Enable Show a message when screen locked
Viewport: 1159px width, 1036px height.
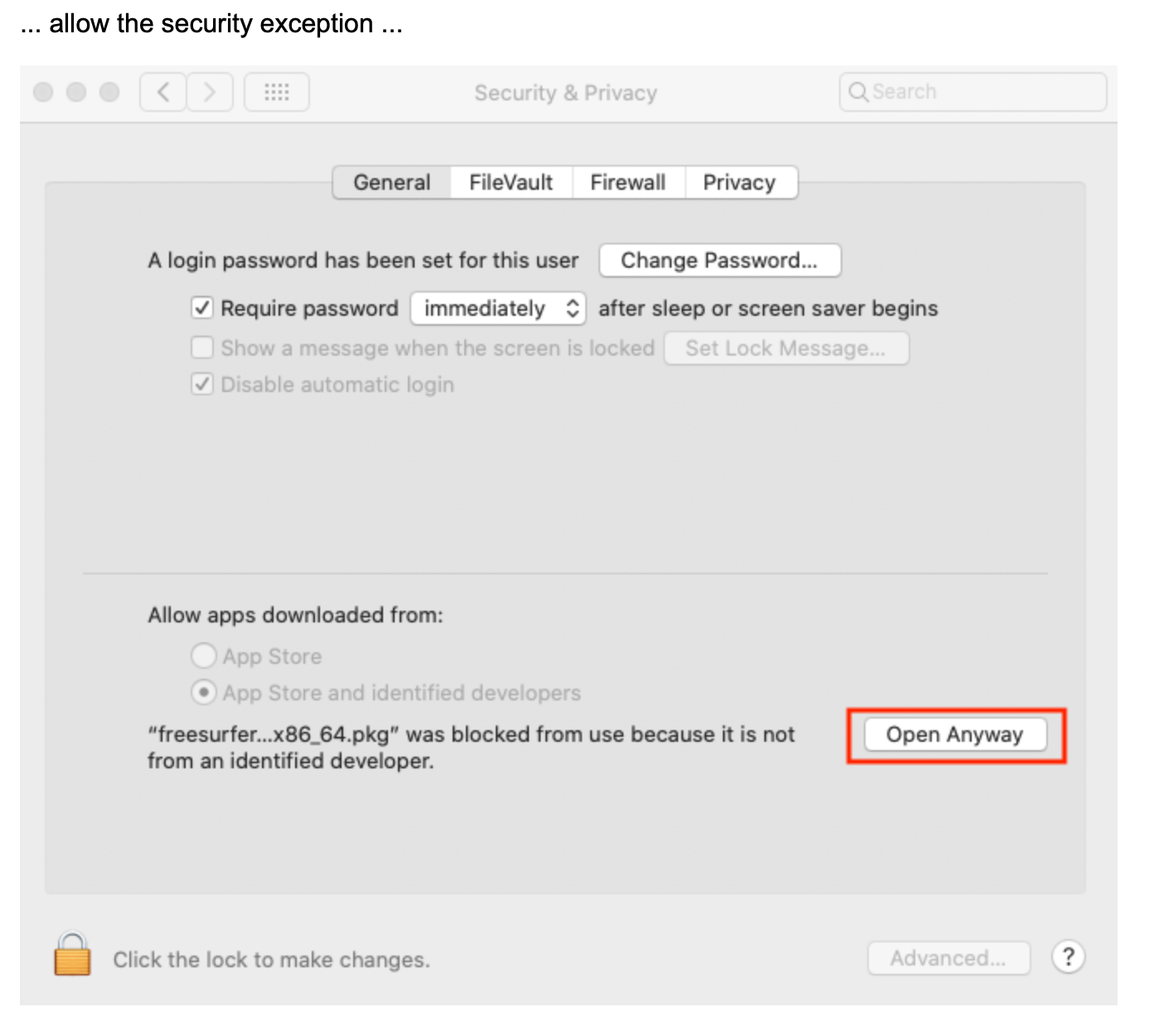[x=202, y=347]
